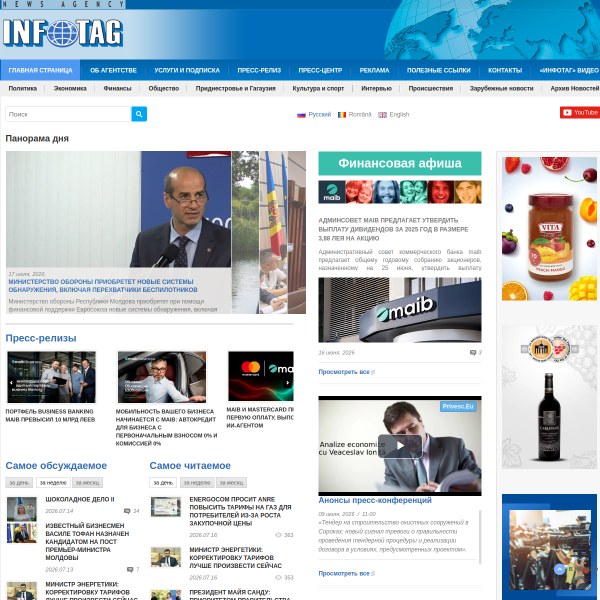Image resolution: width=600 pixels, height=600 pixels.
Task: Click views eye icon showing 353
Action: click(278, 577)
